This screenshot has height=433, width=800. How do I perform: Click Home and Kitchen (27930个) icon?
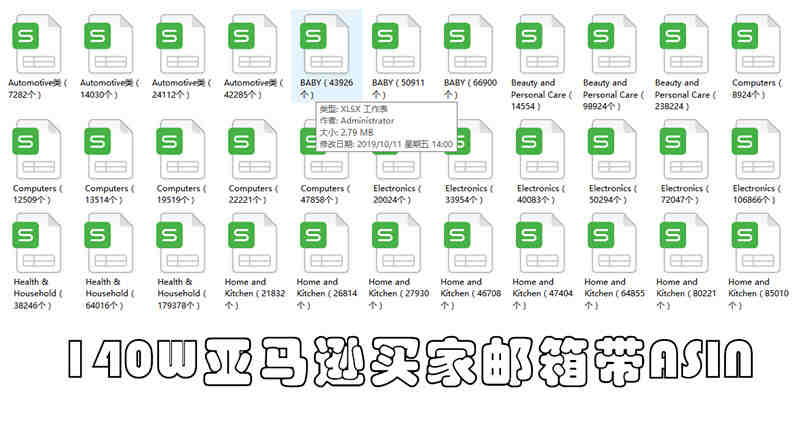[x=396, y=243]
